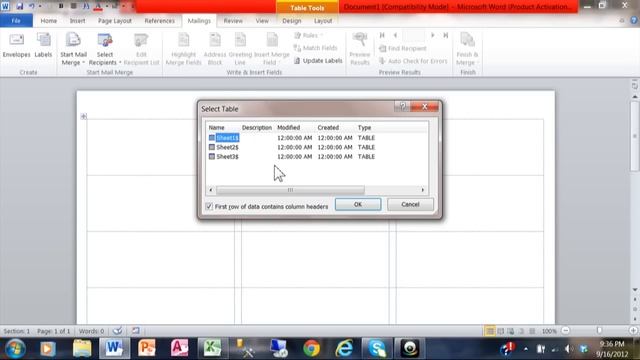This screenshot has height=360, width=640.
Task: Open Select Recipients dropdown
Action: pos(105,49)
